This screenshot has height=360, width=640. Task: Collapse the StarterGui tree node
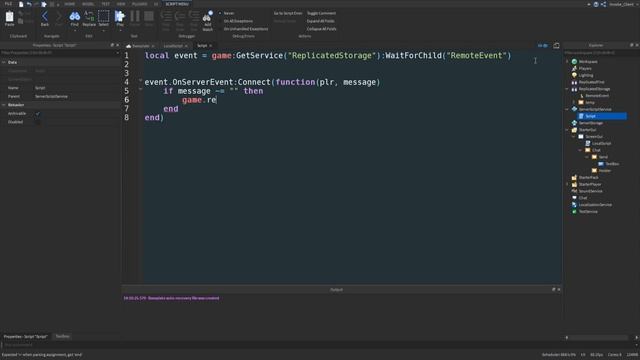(x=567, y=130)
